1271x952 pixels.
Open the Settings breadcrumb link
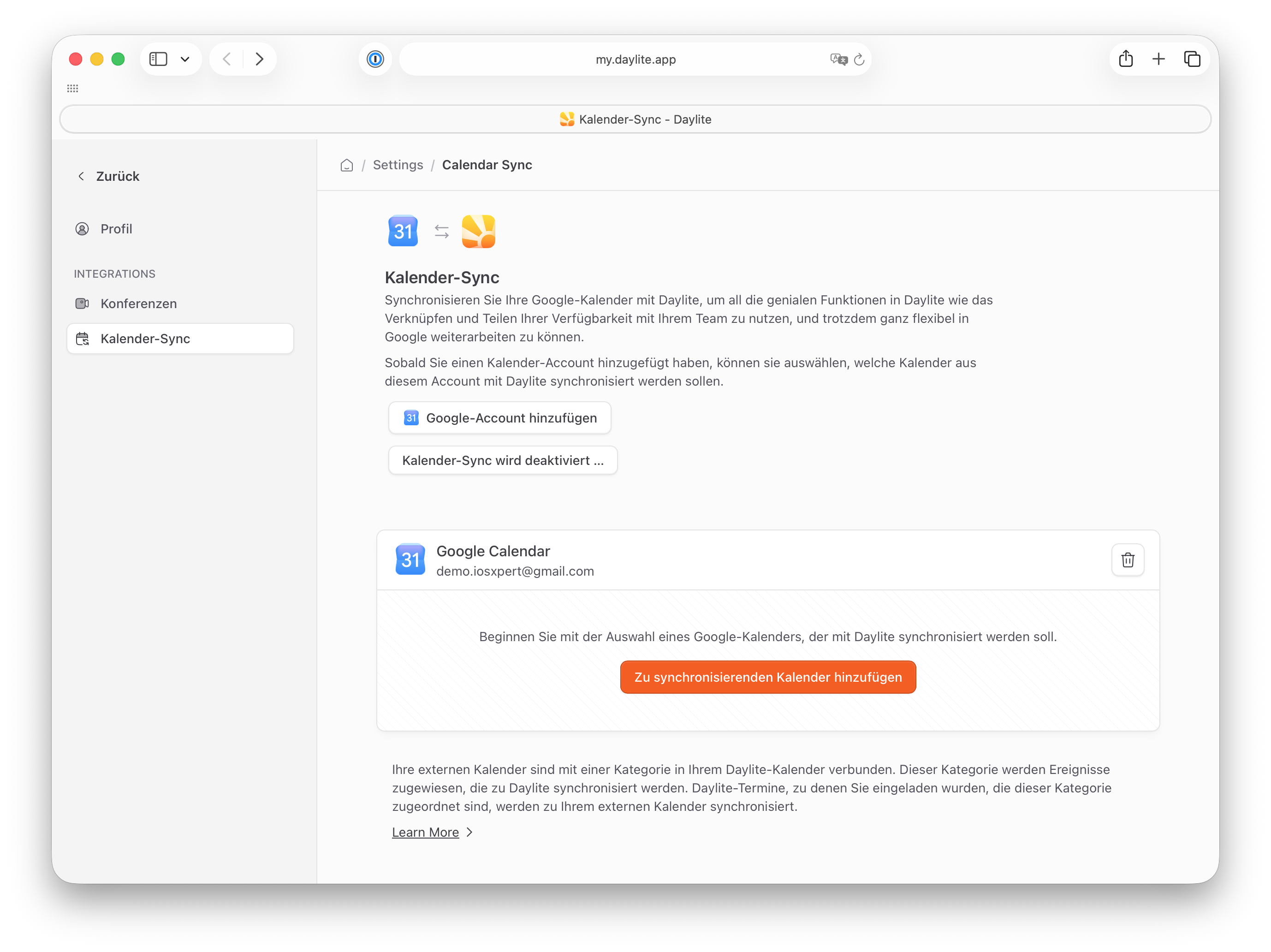(398, 165)
